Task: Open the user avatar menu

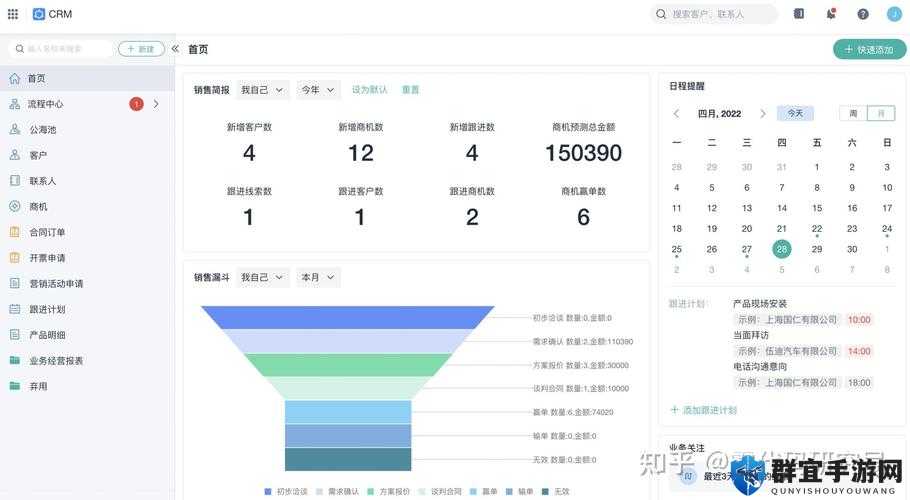Action: click(x=894, y=14)
